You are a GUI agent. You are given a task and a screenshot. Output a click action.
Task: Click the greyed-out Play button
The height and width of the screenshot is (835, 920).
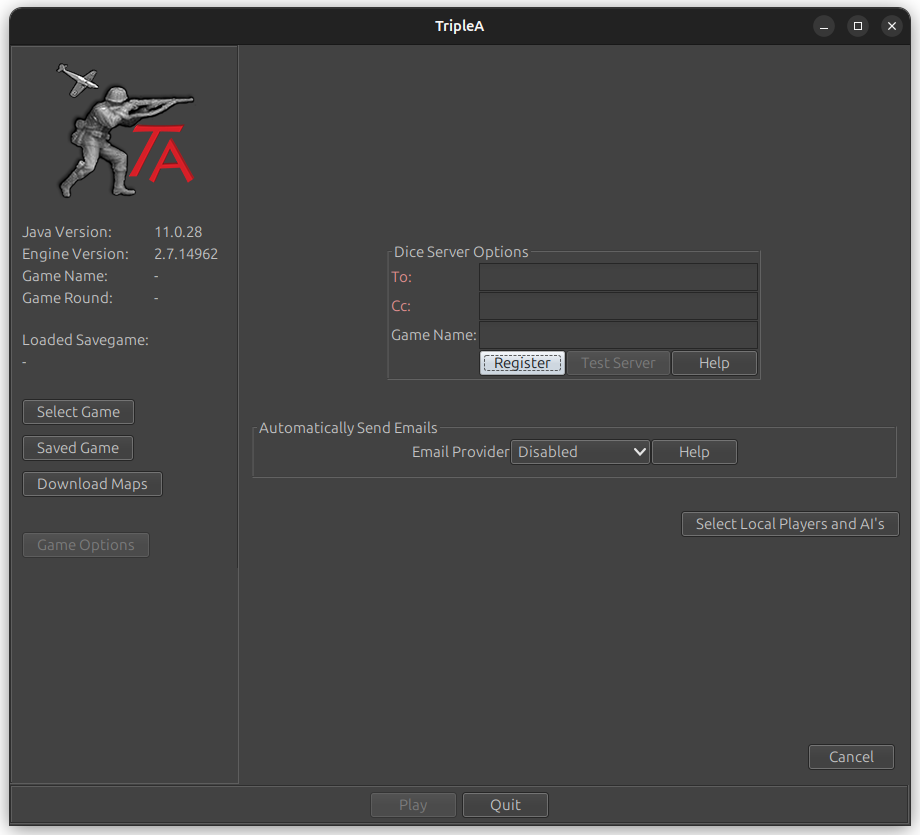pyautogui.click(x=413, y=804)
